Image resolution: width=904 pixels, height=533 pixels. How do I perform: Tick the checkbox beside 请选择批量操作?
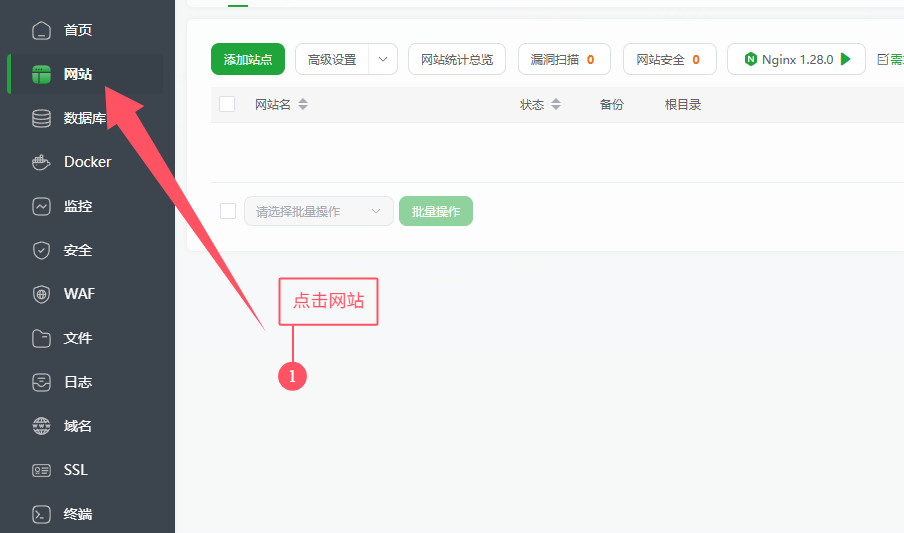227,211
